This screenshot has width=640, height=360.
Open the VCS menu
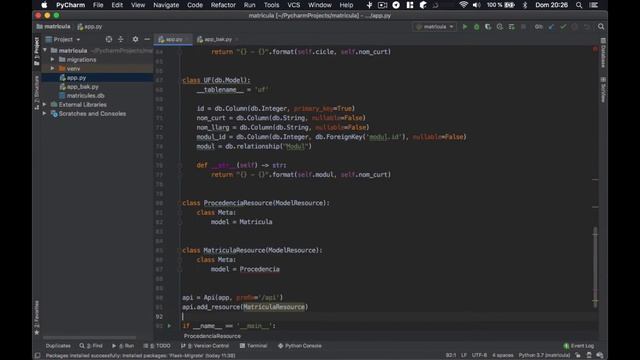(x=293, y=5)
